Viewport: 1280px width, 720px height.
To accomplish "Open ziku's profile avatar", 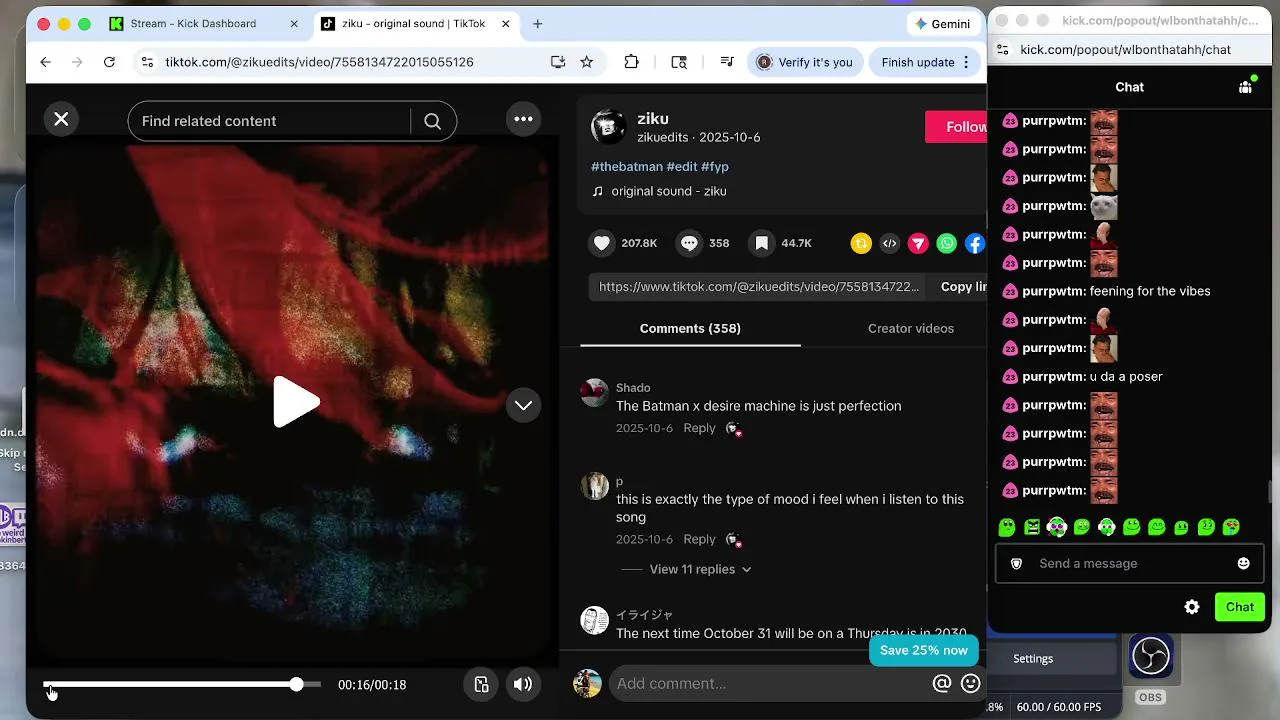I will (608, 127).
